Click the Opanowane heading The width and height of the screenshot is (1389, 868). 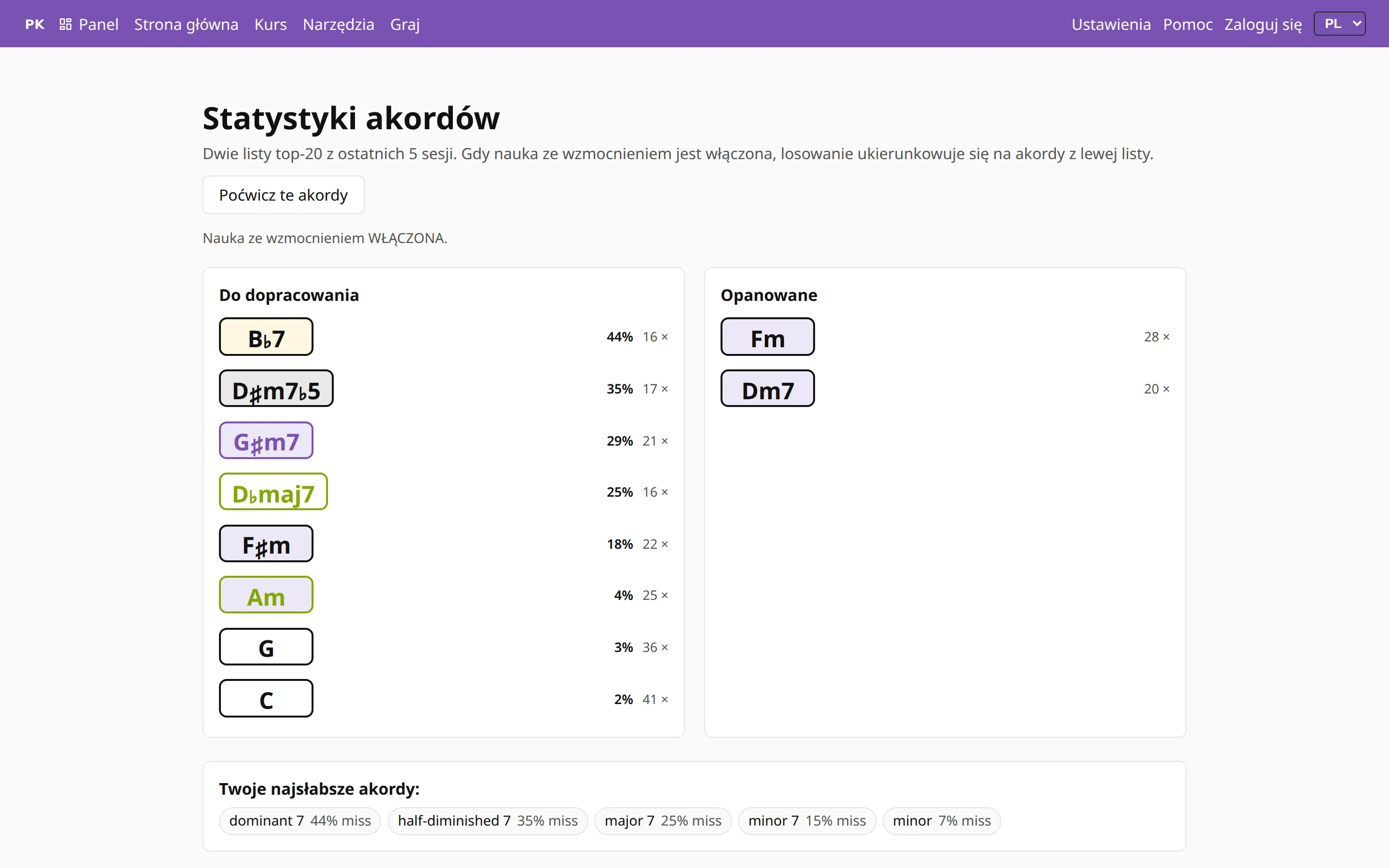point(769,295)
